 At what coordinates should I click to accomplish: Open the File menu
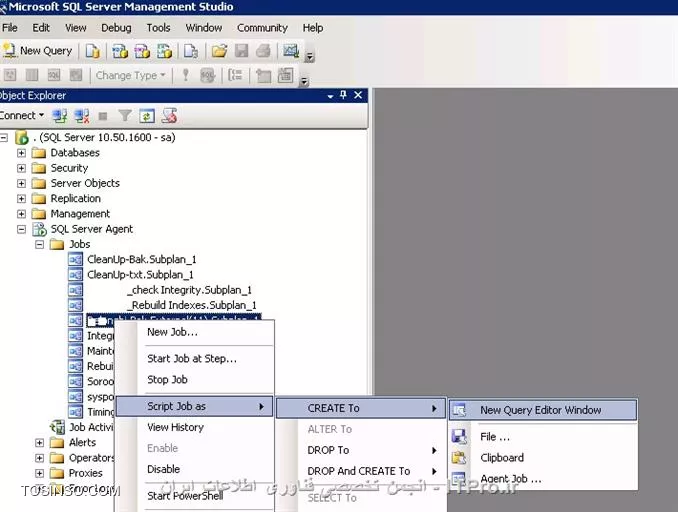click(10, 28)
